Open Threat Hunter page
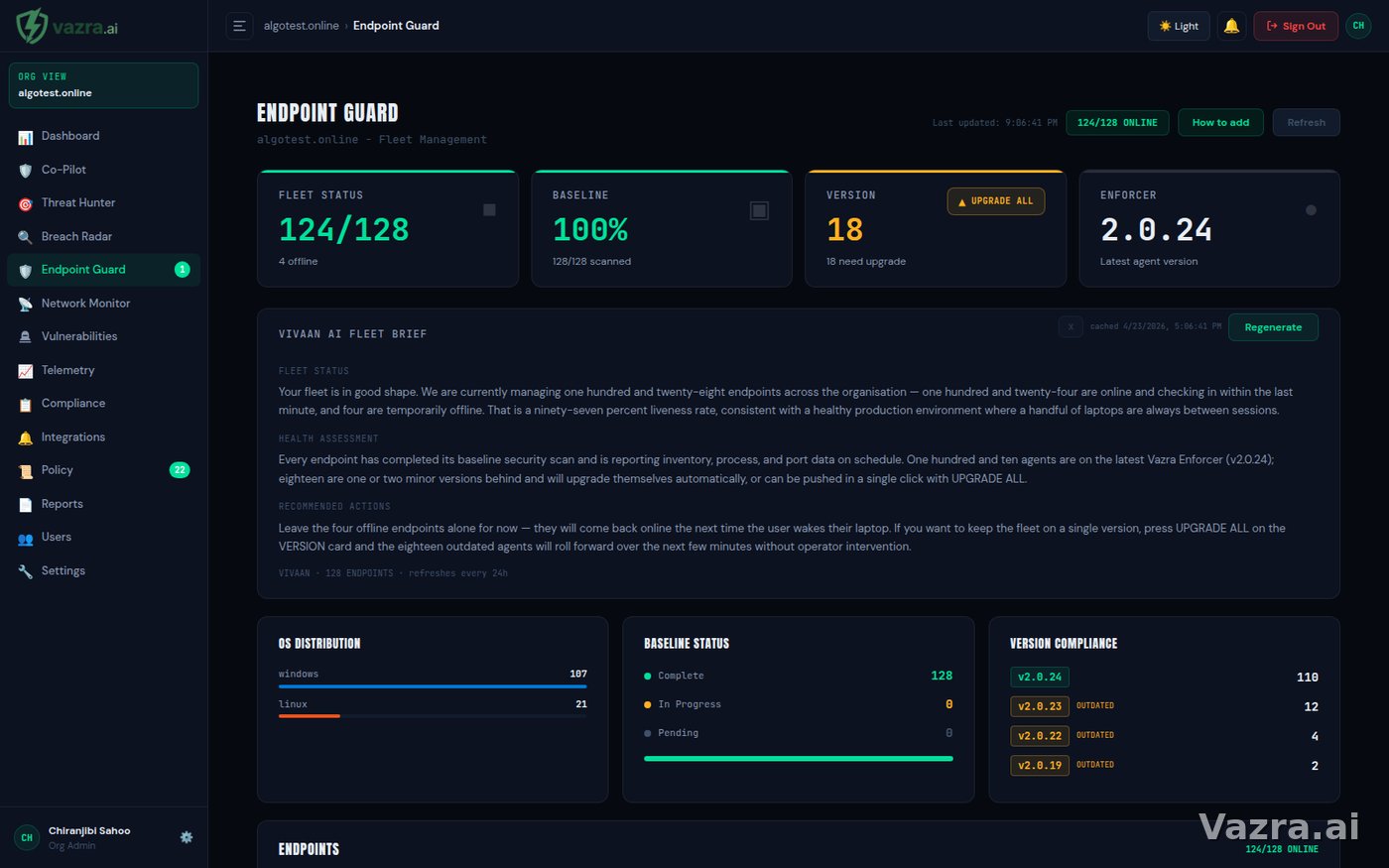 pos(104,203)
